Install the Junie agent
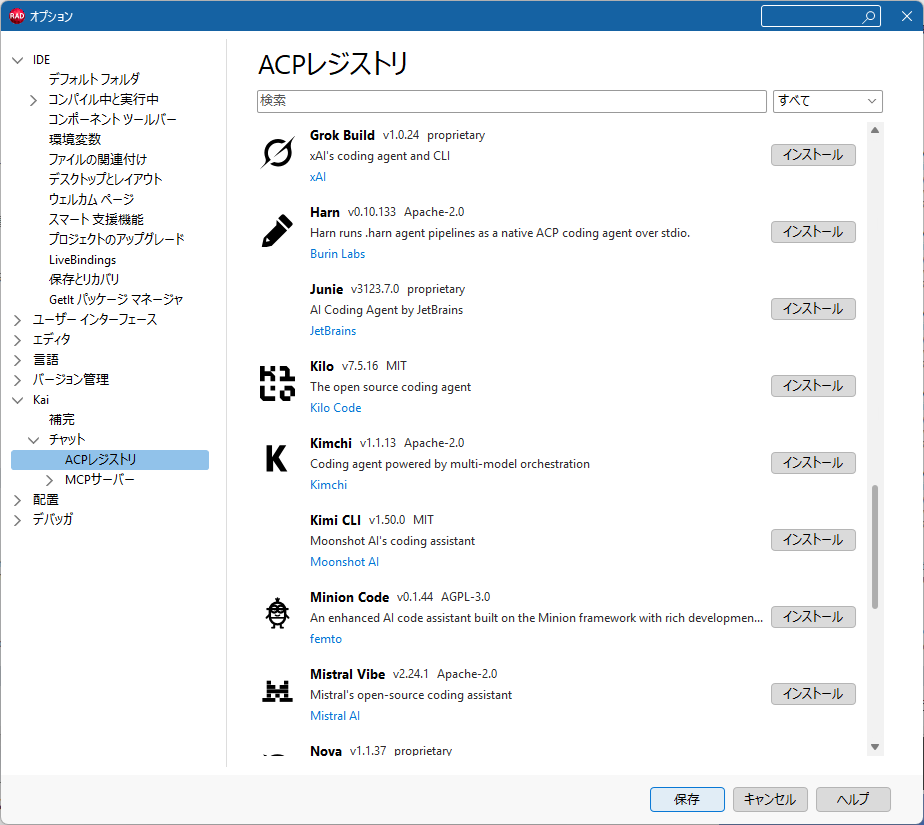This screenshot has height=825, width=924. [x=813, y=309]
